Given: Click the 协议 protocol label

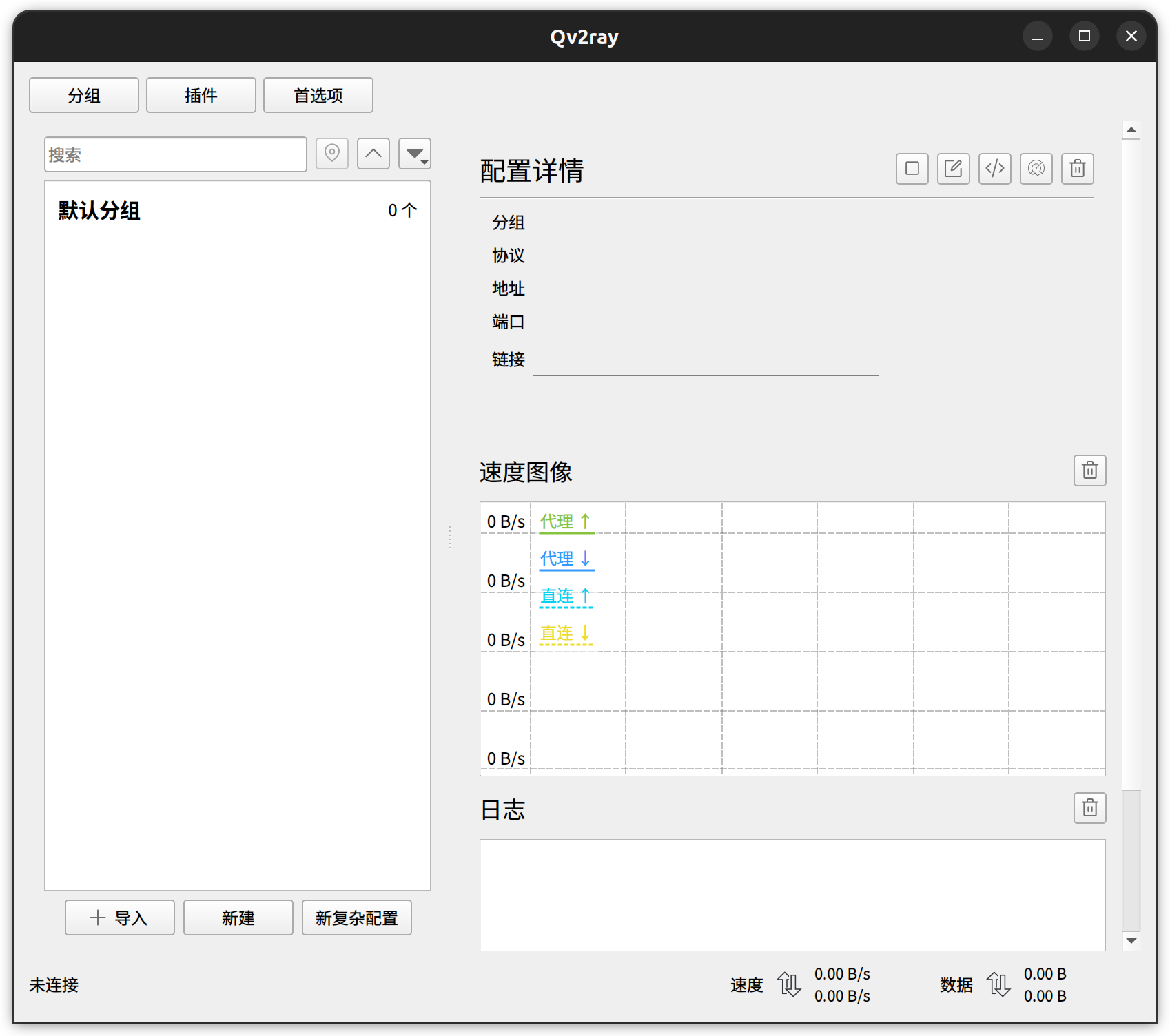Looking at the screenshot, I should click(x=509, y=256).
